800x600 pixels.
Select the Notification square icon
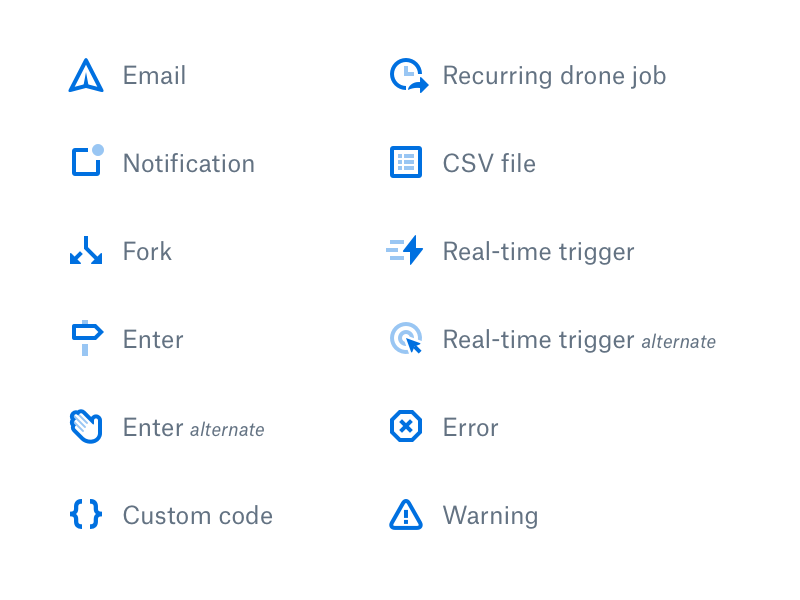coord(87,162)
